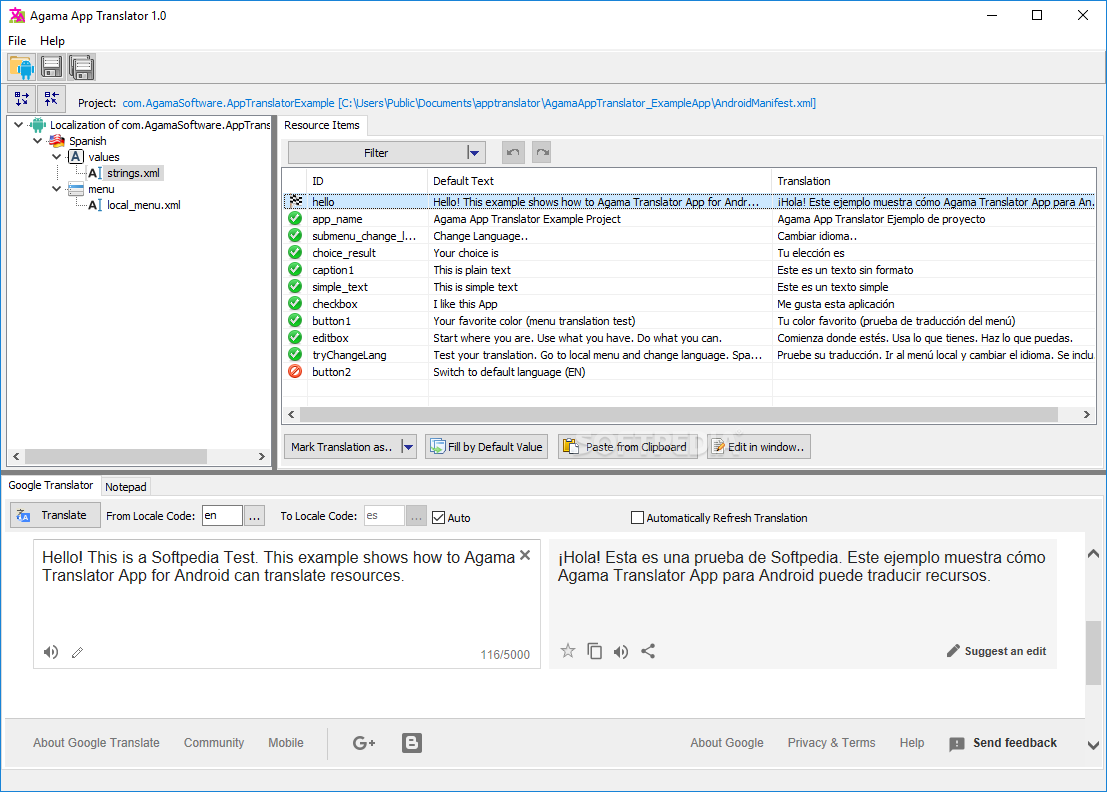Clear the source text with X icon
The width and height of the screenshot is (1107, 792).
coord(525,556)
